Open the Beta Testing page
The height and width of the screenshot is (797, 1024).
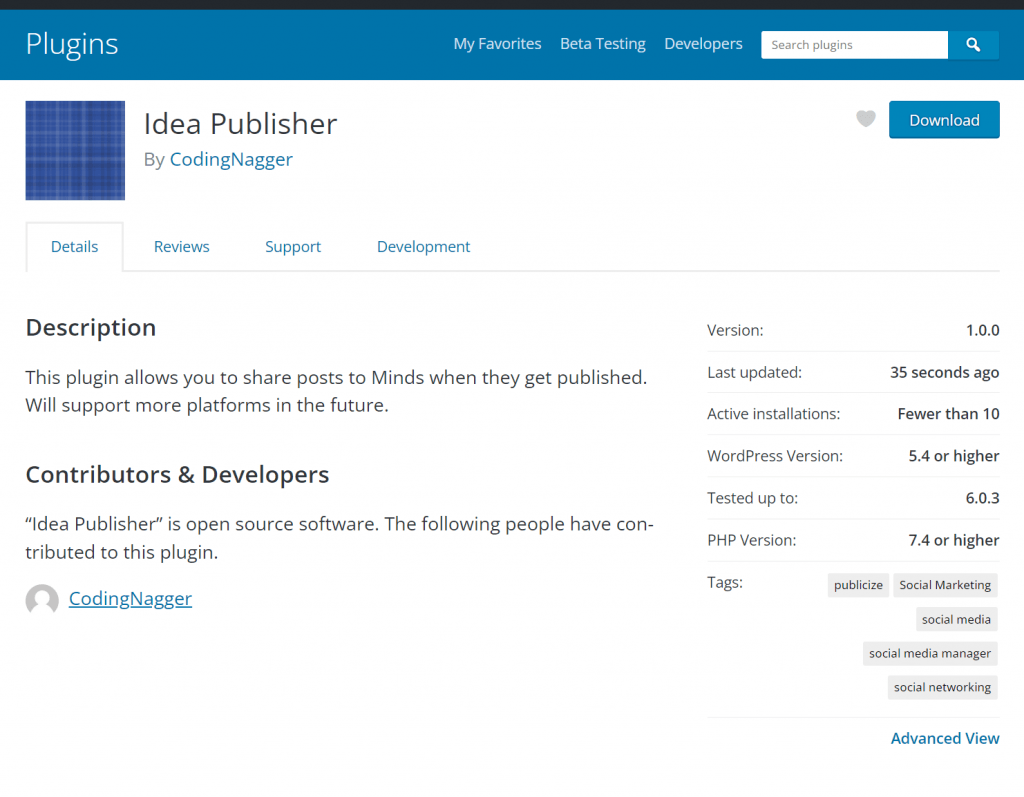(602, 44)
